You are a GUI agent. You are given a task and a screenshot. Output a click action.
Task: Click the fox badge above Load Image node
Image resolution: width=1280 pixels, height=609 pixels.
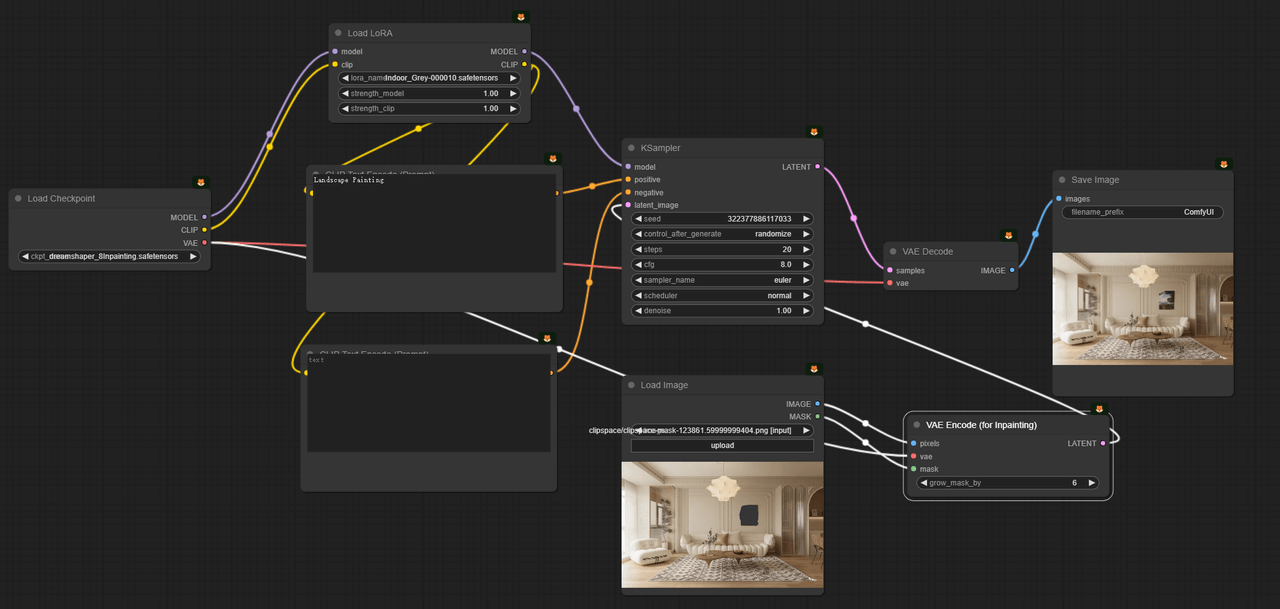click(814, 369)
